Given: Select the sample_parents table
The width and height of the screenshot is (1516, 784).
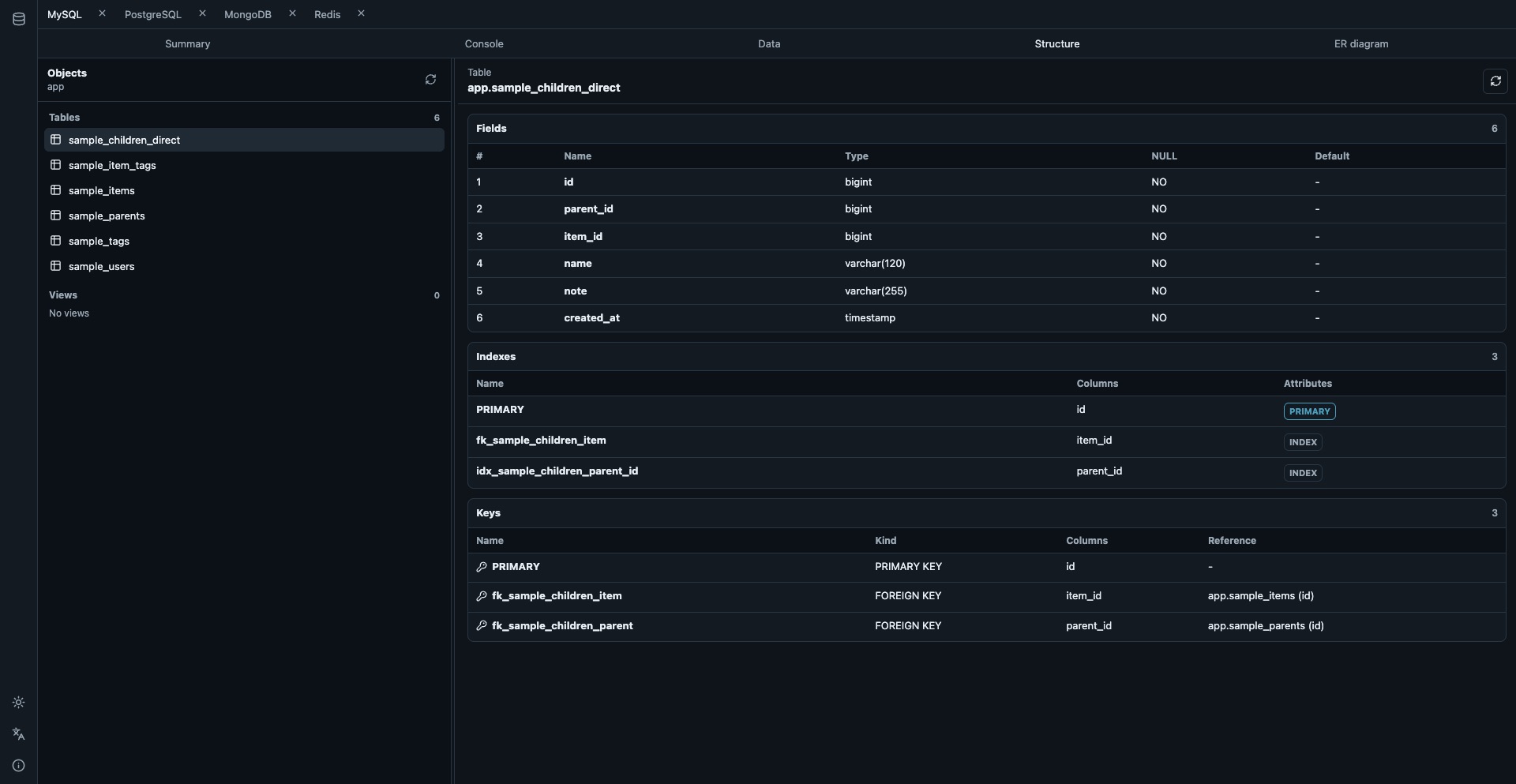Looking at the screenshot, I should (x=244, y=216).
